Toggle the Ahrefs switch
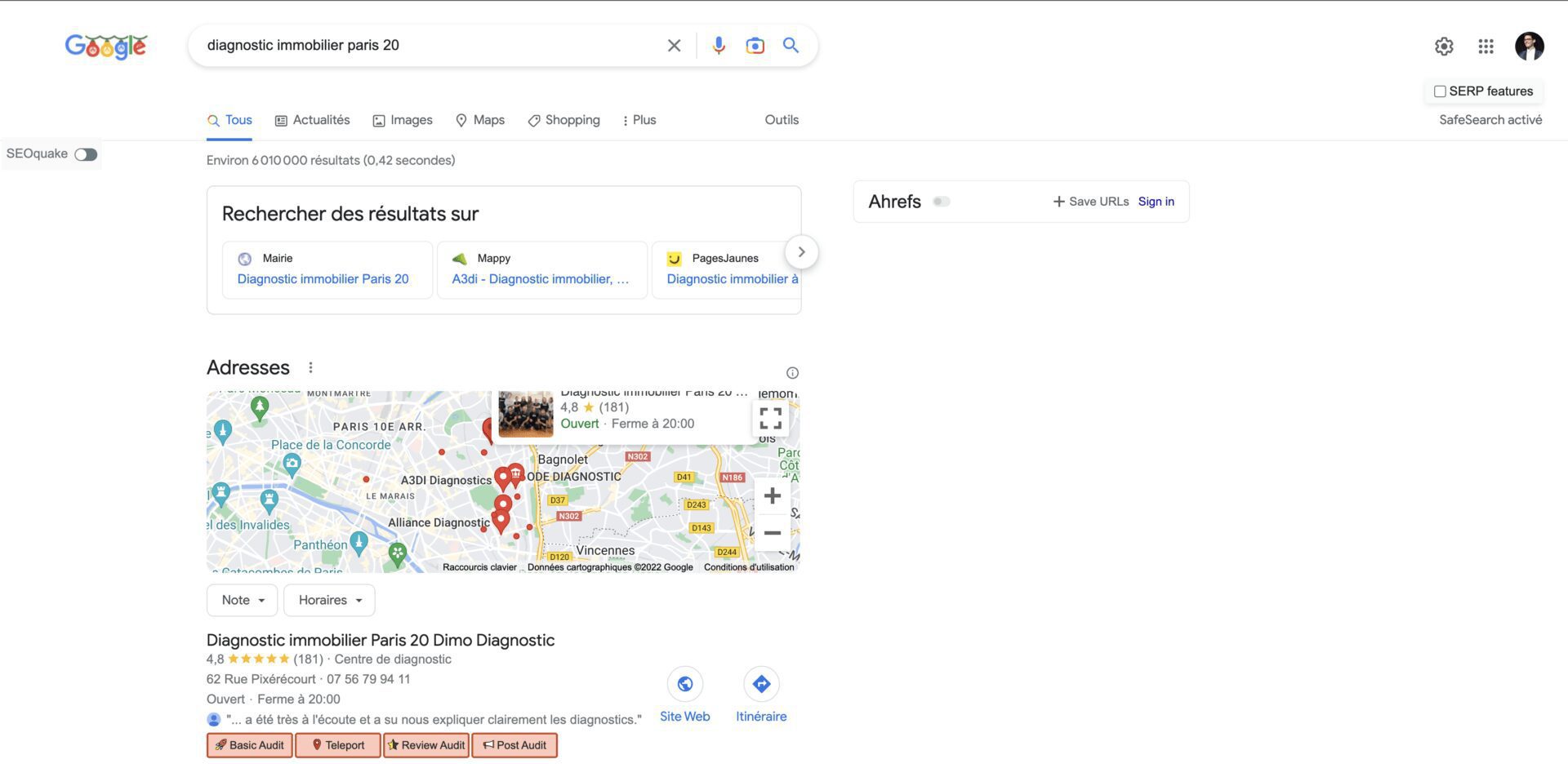This screenshot has height=764, width=1568. (x=942, y=202)
